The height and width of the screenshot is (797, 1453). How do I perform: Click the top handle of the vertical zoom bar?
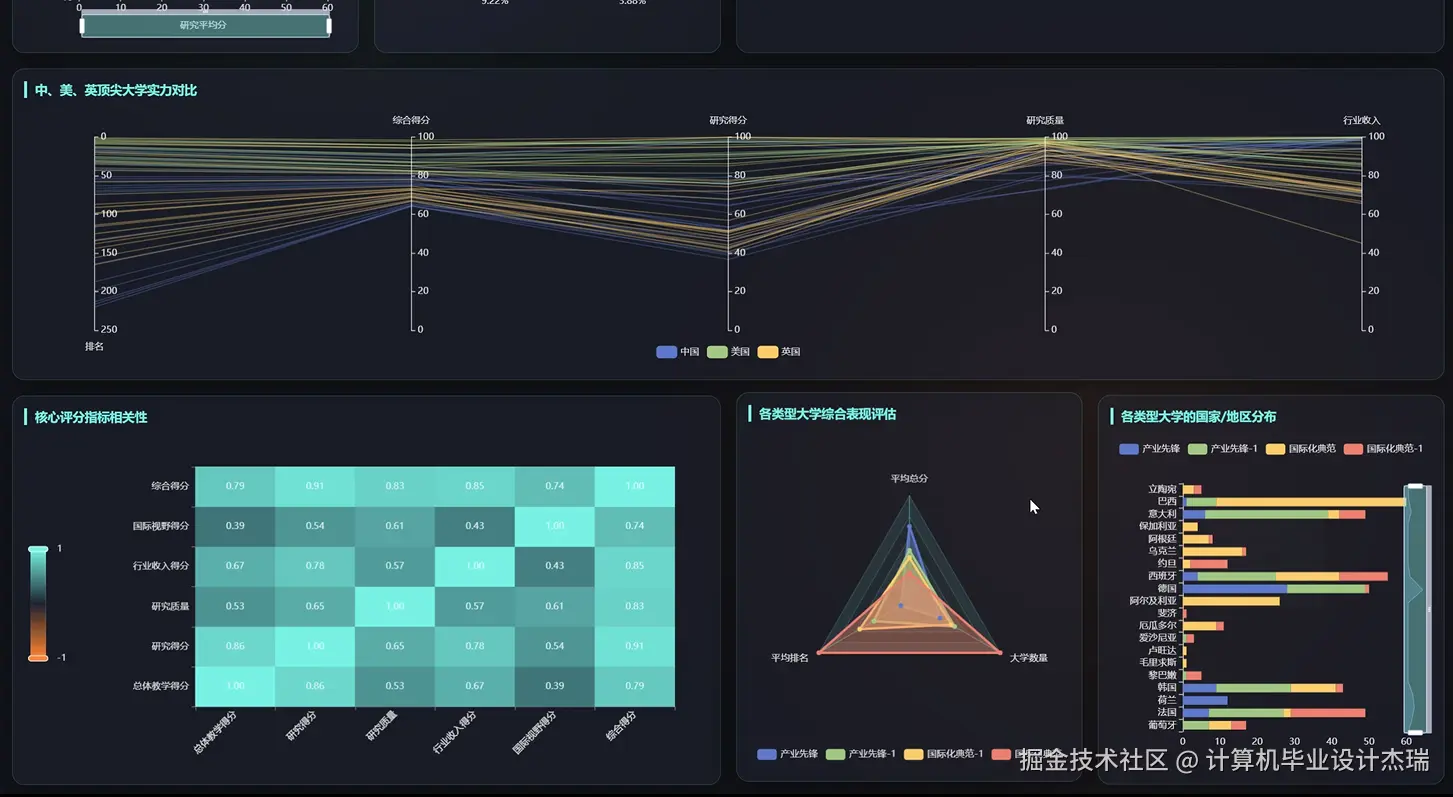(1415, 487)
